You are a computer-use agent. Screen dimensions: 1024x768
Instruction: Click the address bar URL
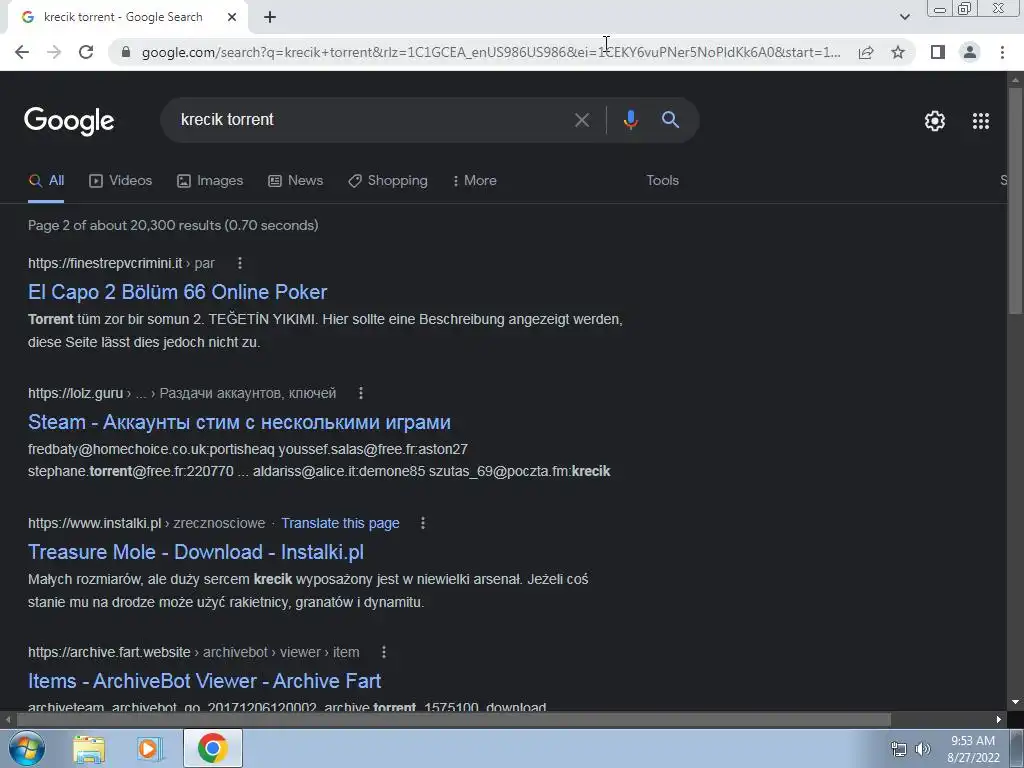(x=491, y=52)
